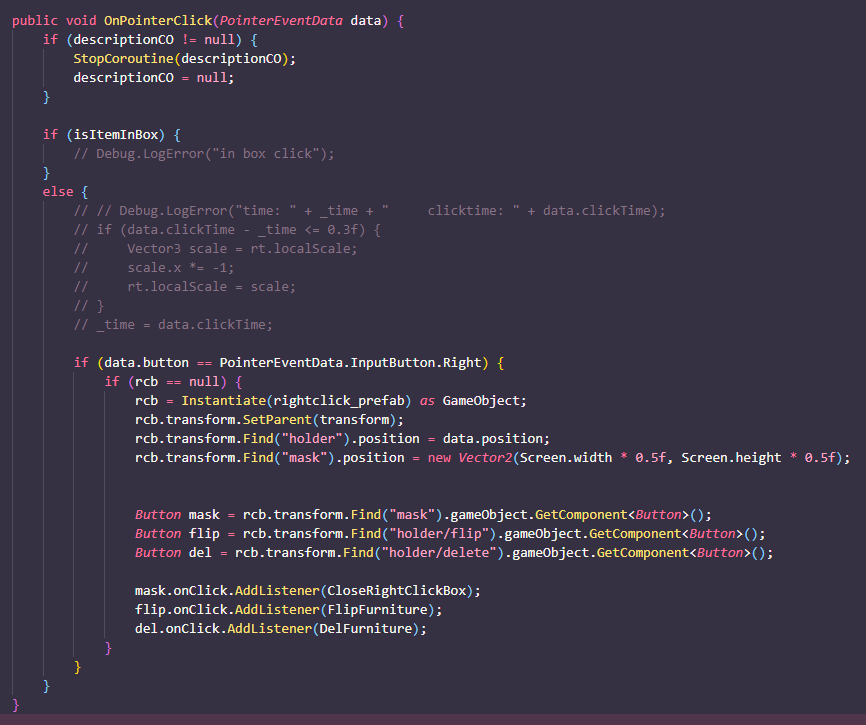Click the rightclick_prefab argument
This screenshot has width=866, height=725.
coord(339,401)
